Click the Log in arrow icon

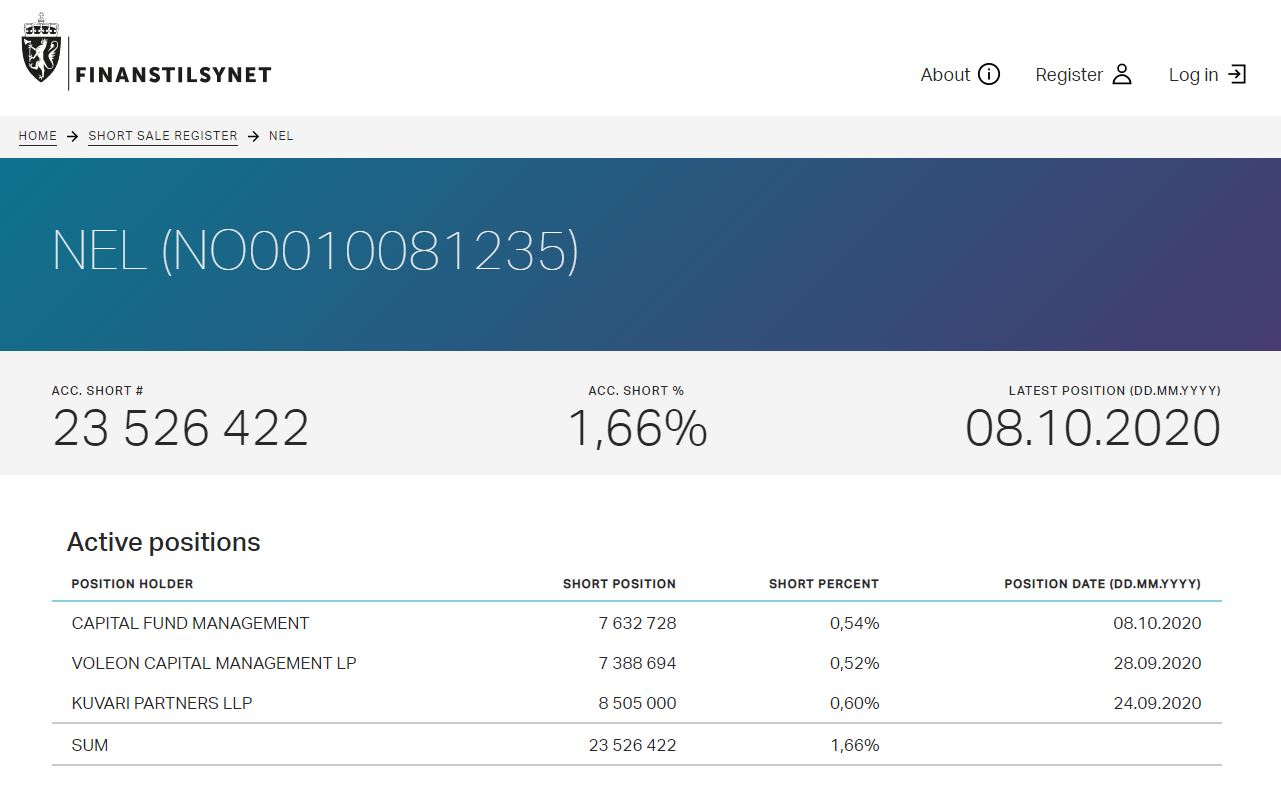[1238, 75]
